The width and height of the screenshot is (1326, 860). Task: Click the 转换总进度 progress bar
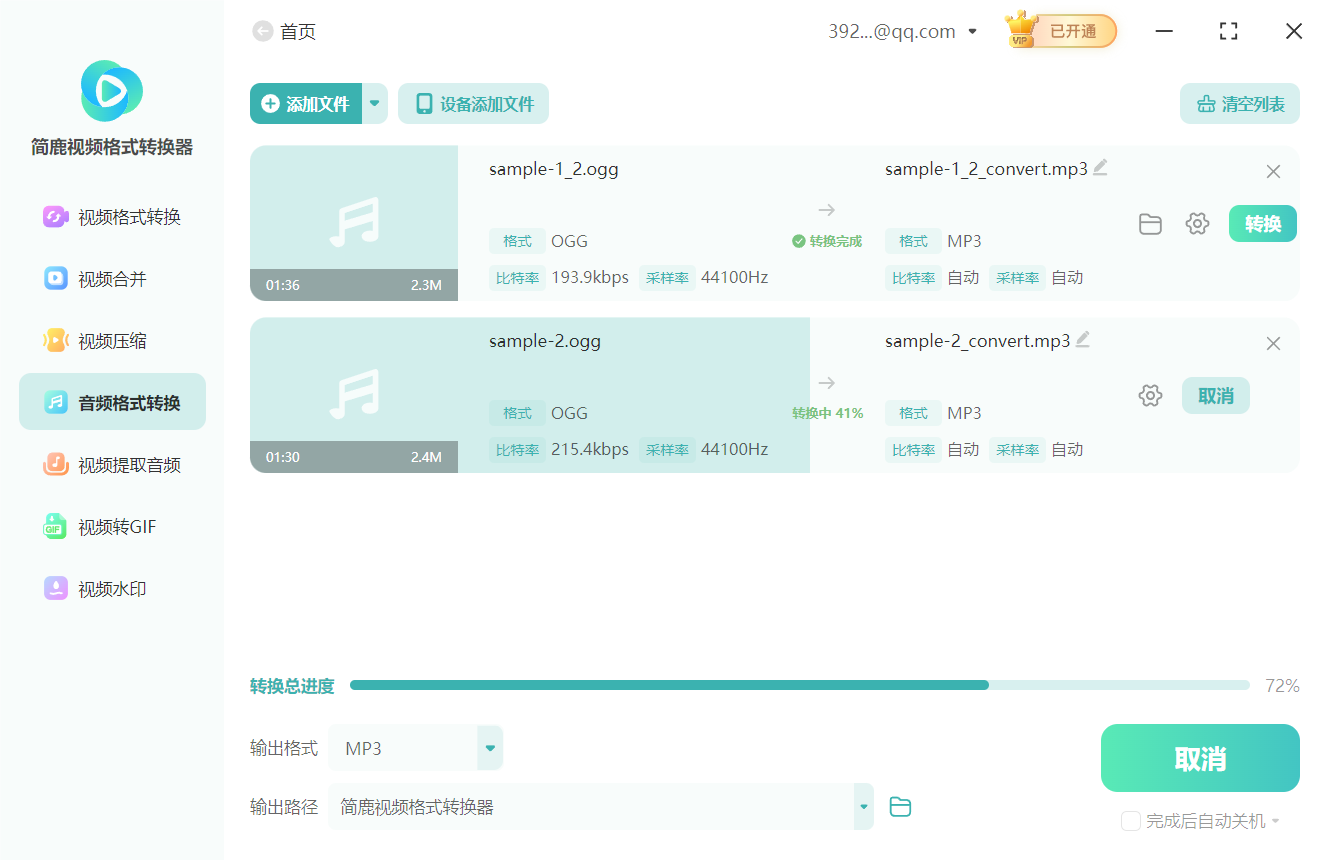800,685
